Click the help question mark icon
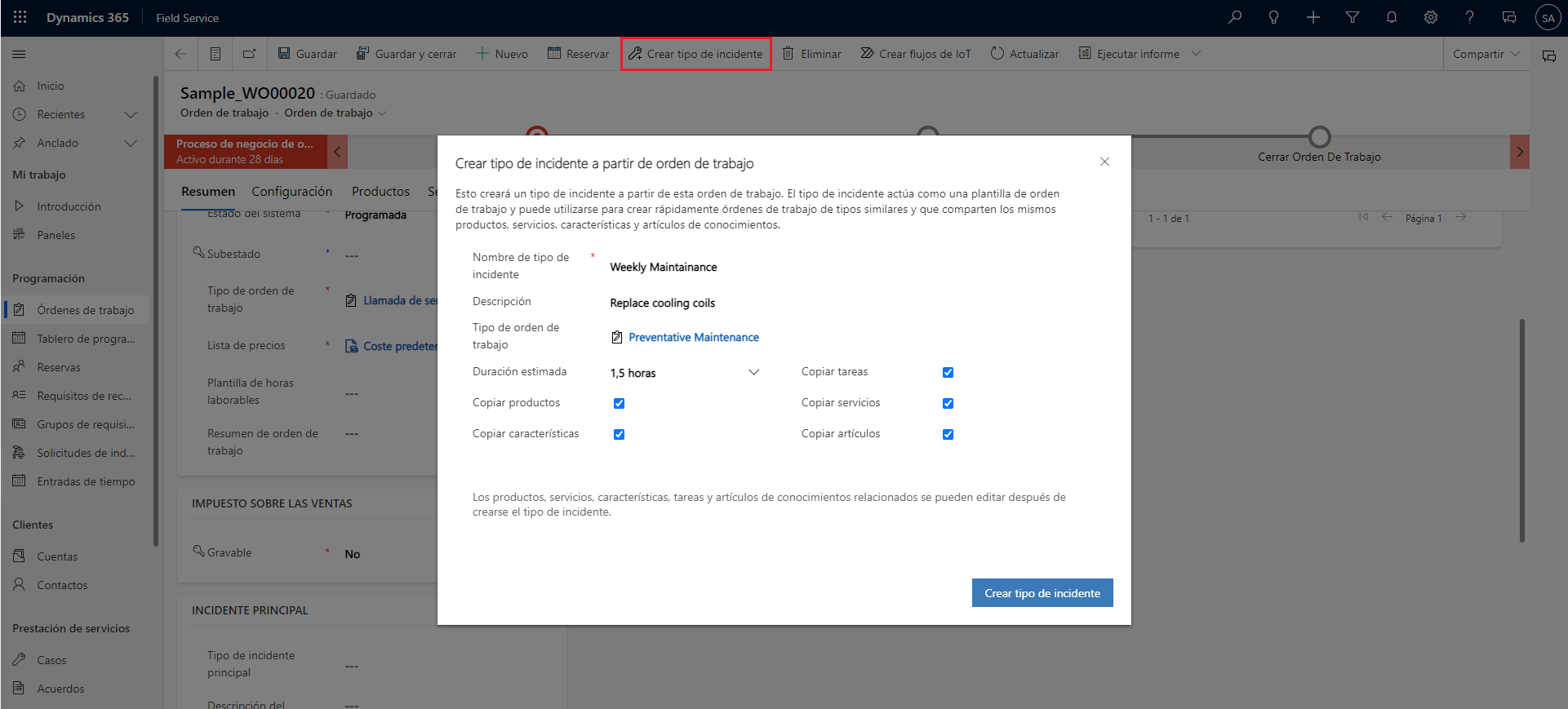This screenshot has height=709, width=1568. point(1469,17)
